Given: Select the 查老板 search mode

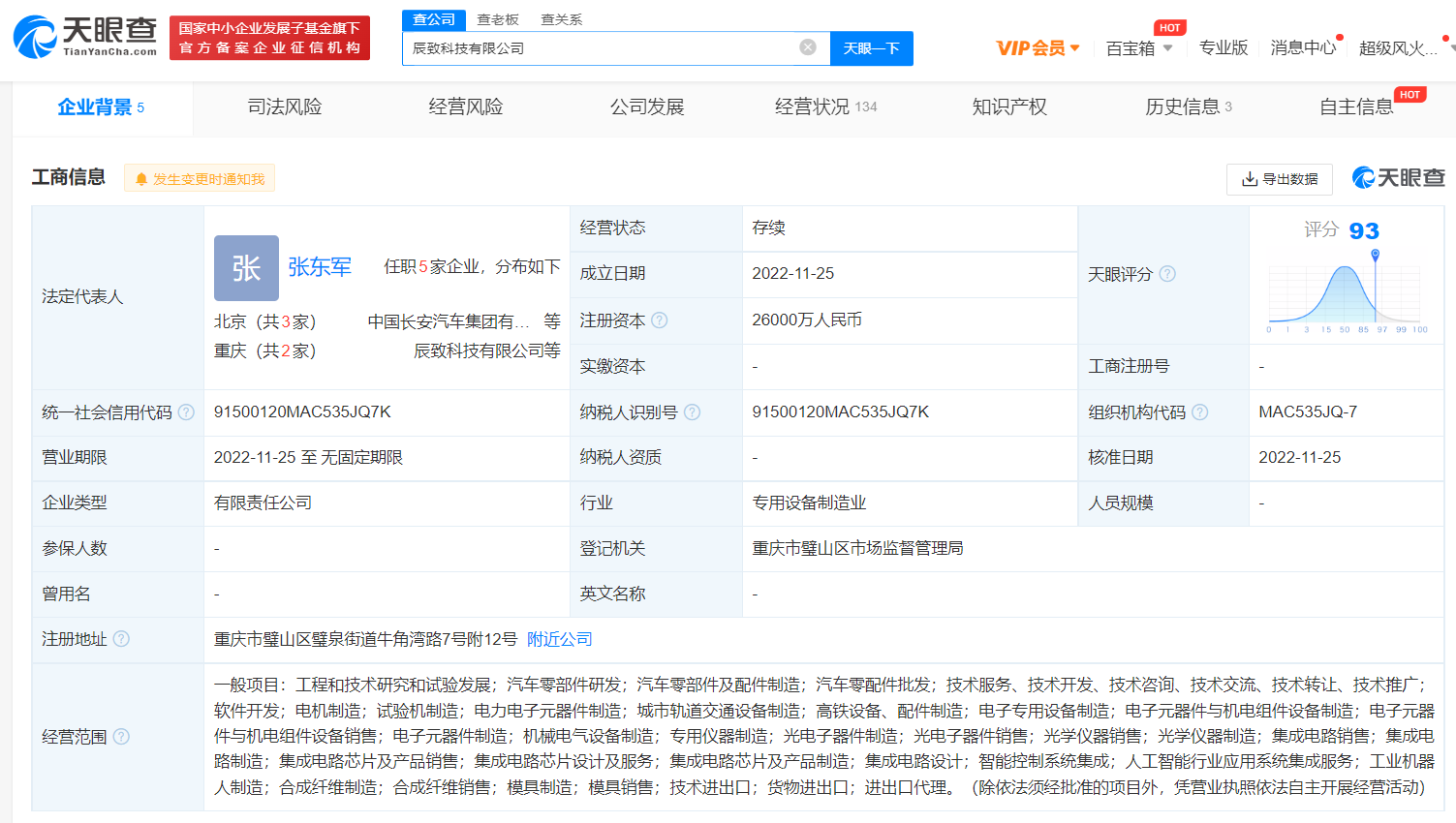Looking at the screenshot, I should pyautogui.click(x=498, y=19).
